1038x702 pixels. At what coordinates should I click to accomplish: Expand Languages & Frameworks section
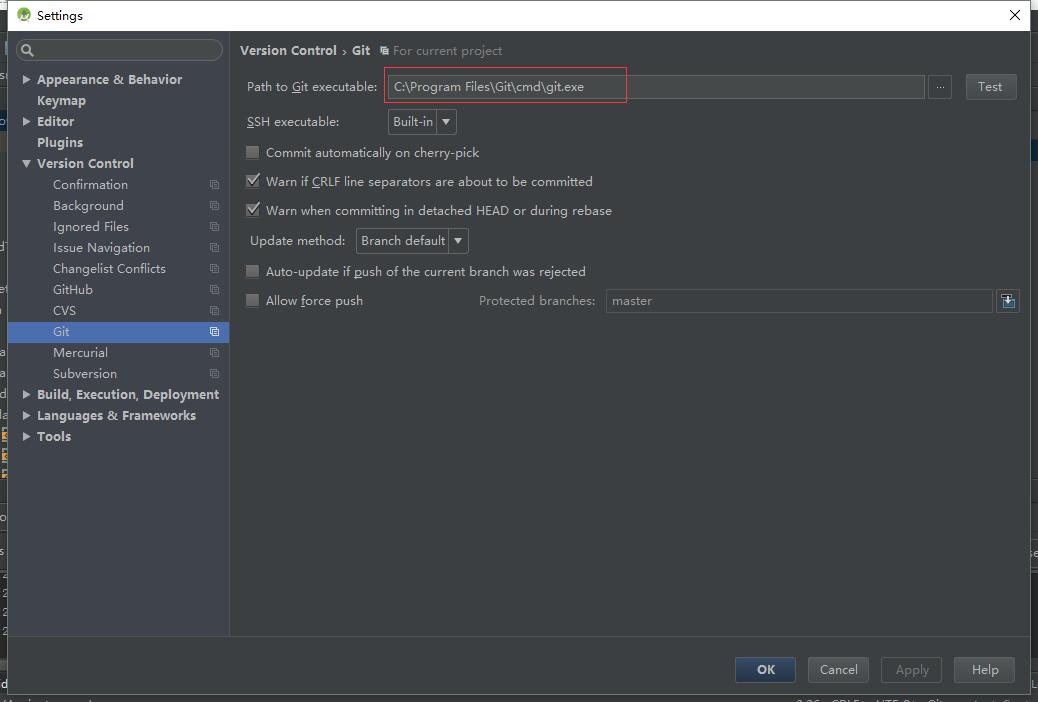tap(26, 416)
